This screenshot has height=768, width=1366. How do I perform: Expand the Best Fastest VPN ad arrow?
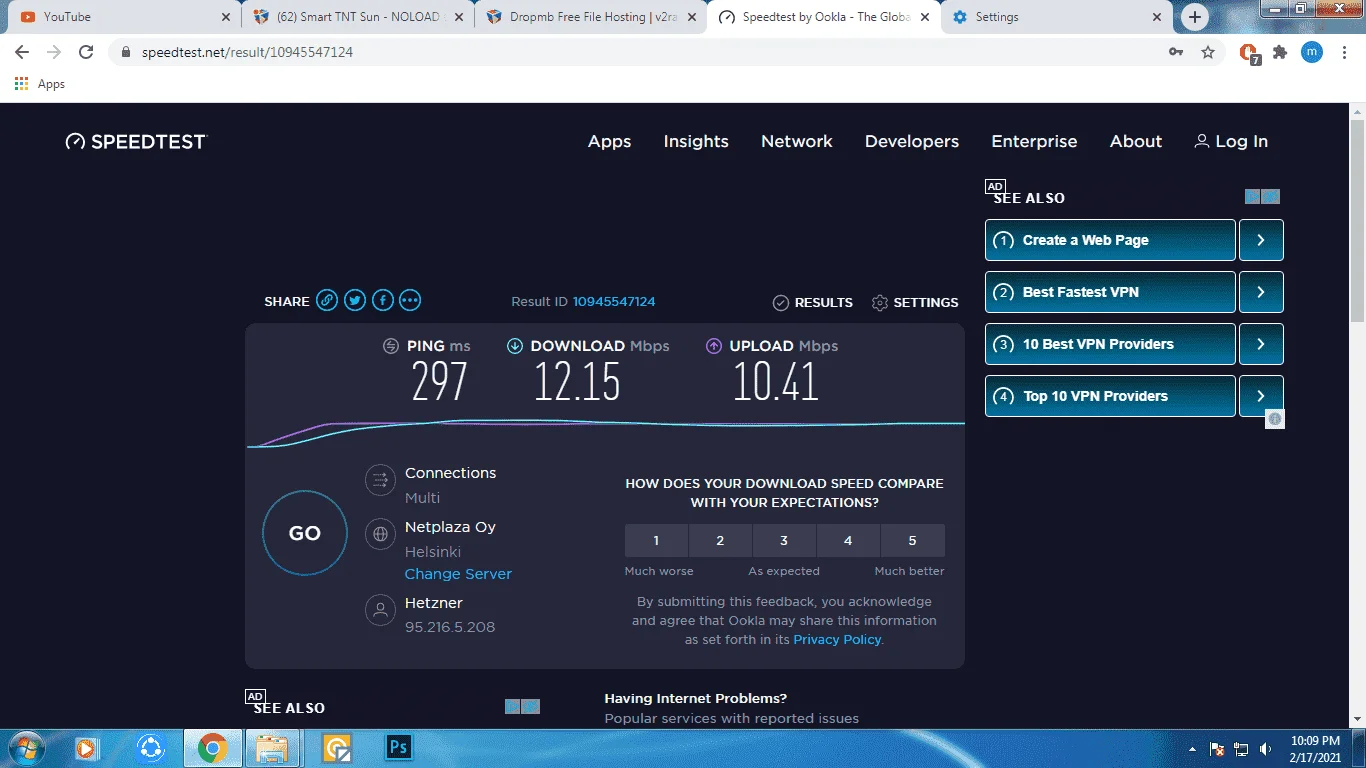click(x=1261, y=292)
